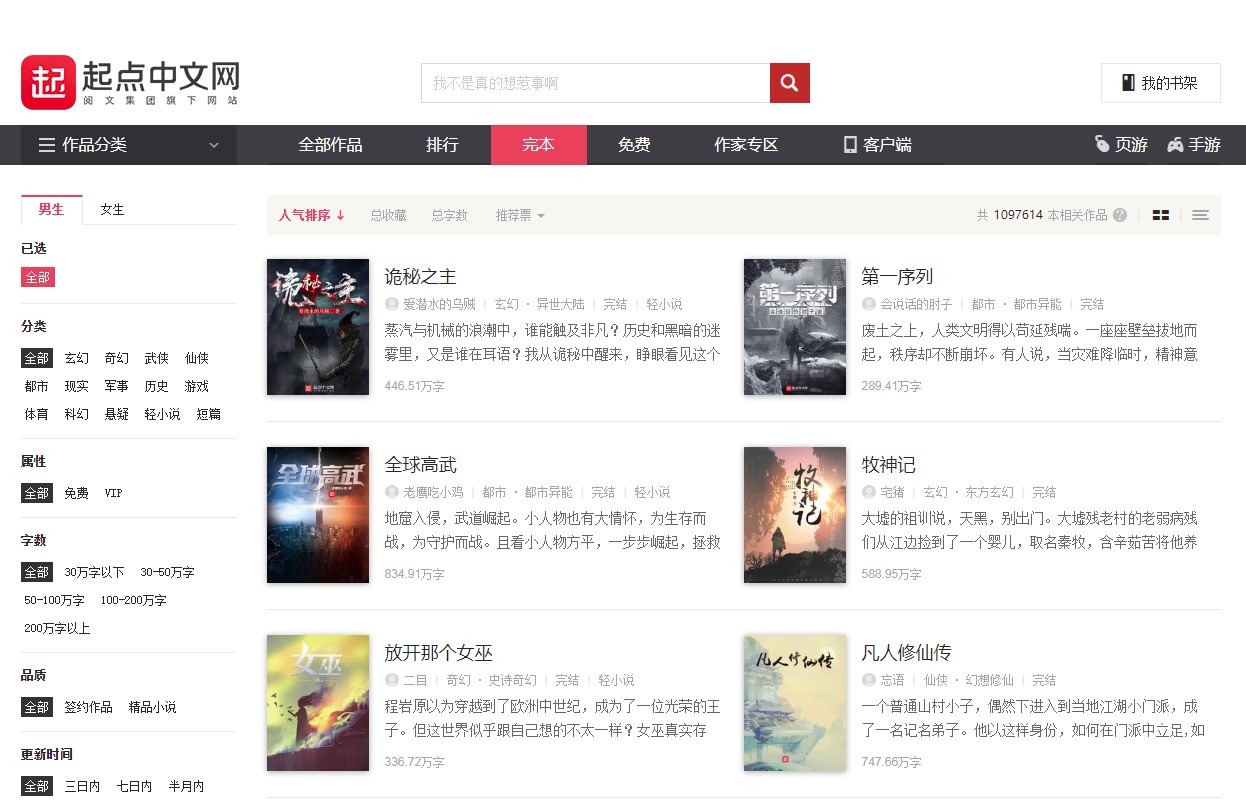Switch to list view layout icon
This screenshot has width=1246, height=803.
1200,214
